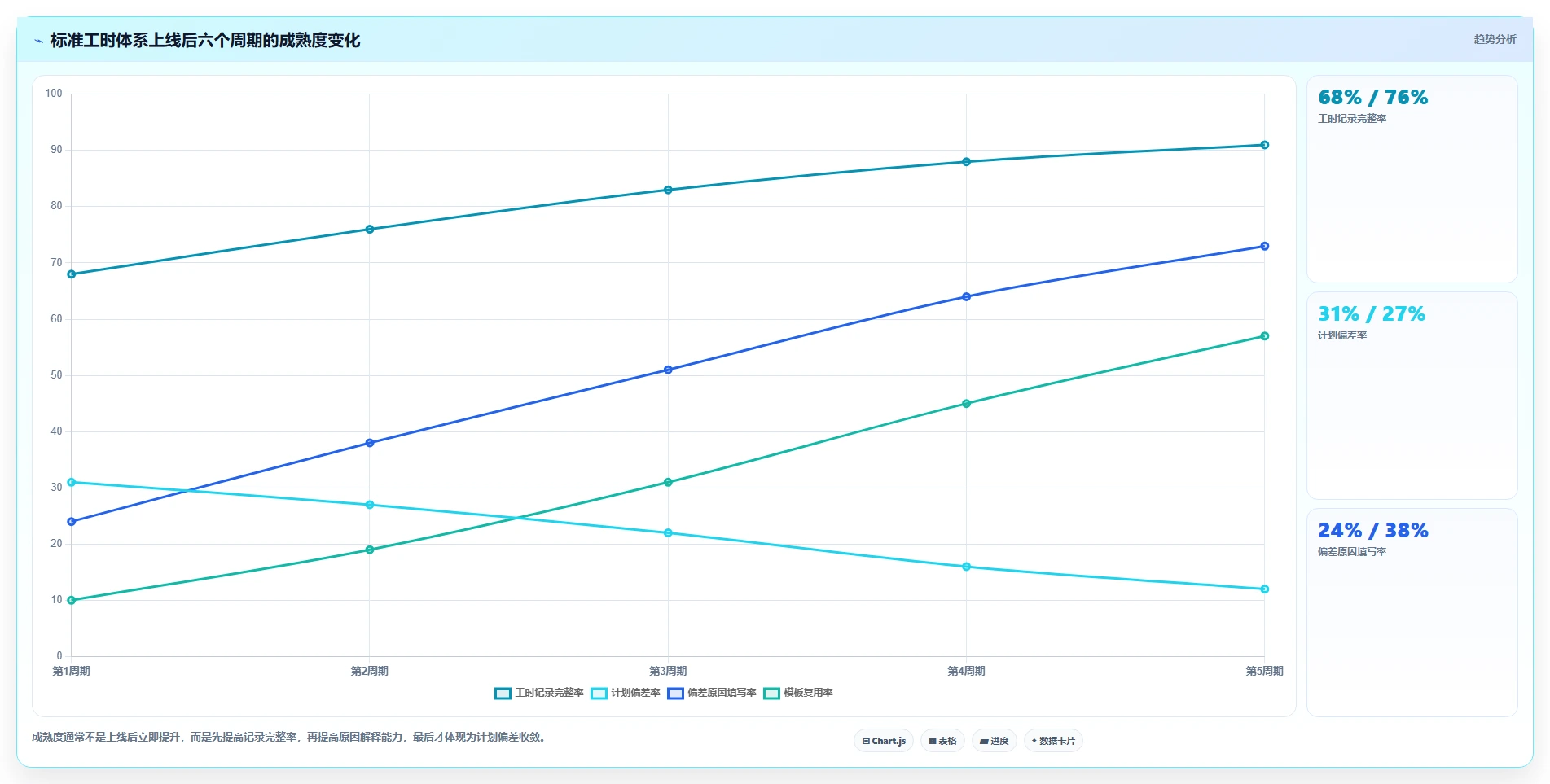Click the 第3周期 x-axis label
Image resolution: width=1550 pixels, height=784 pixels.
(668, 671)
